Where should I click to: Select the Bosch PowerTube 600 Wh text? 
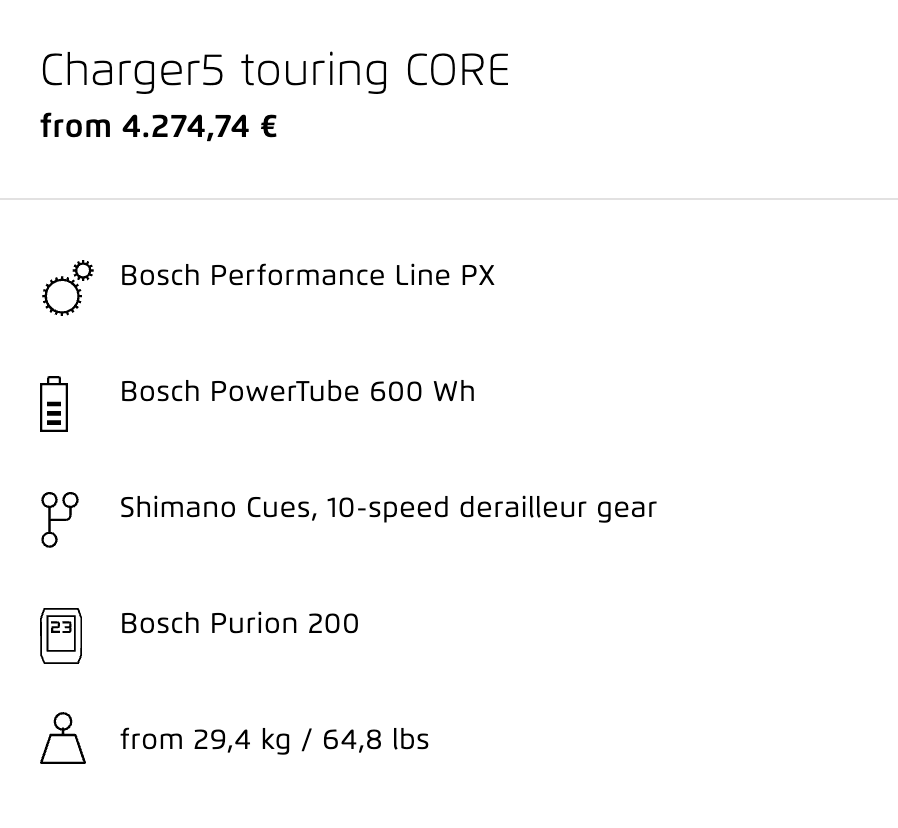(298, 392)
